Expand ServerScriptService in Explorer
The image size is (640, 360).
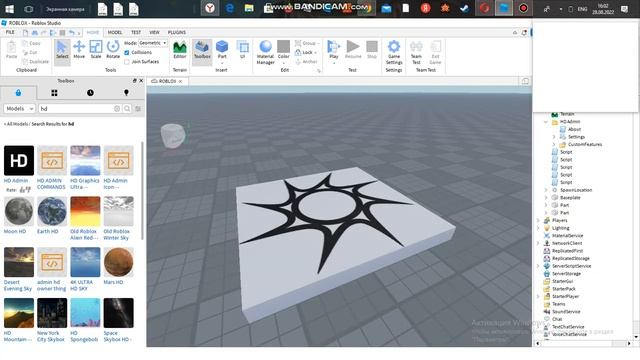tap(538, 266)
